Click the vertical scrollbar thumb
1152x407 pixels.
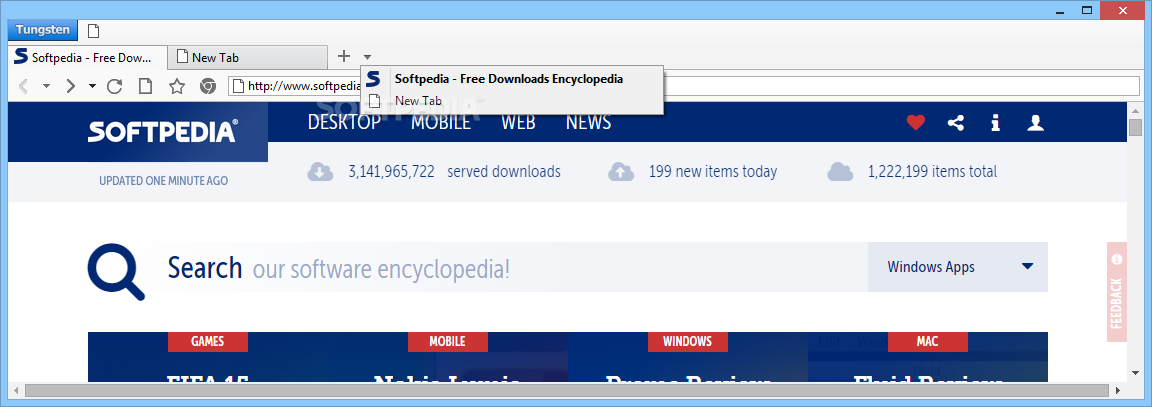pyautogui.click(x=1135, y=129)
